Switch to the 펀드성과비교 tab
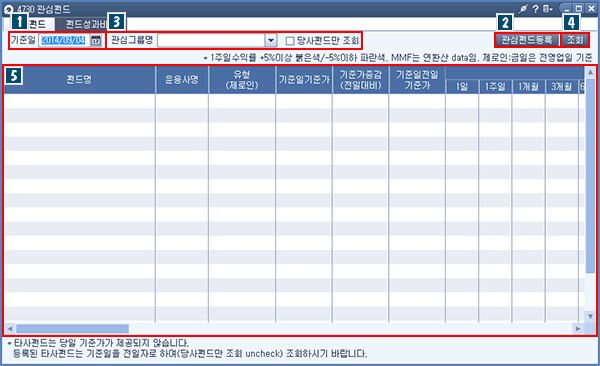 point(85,24)
